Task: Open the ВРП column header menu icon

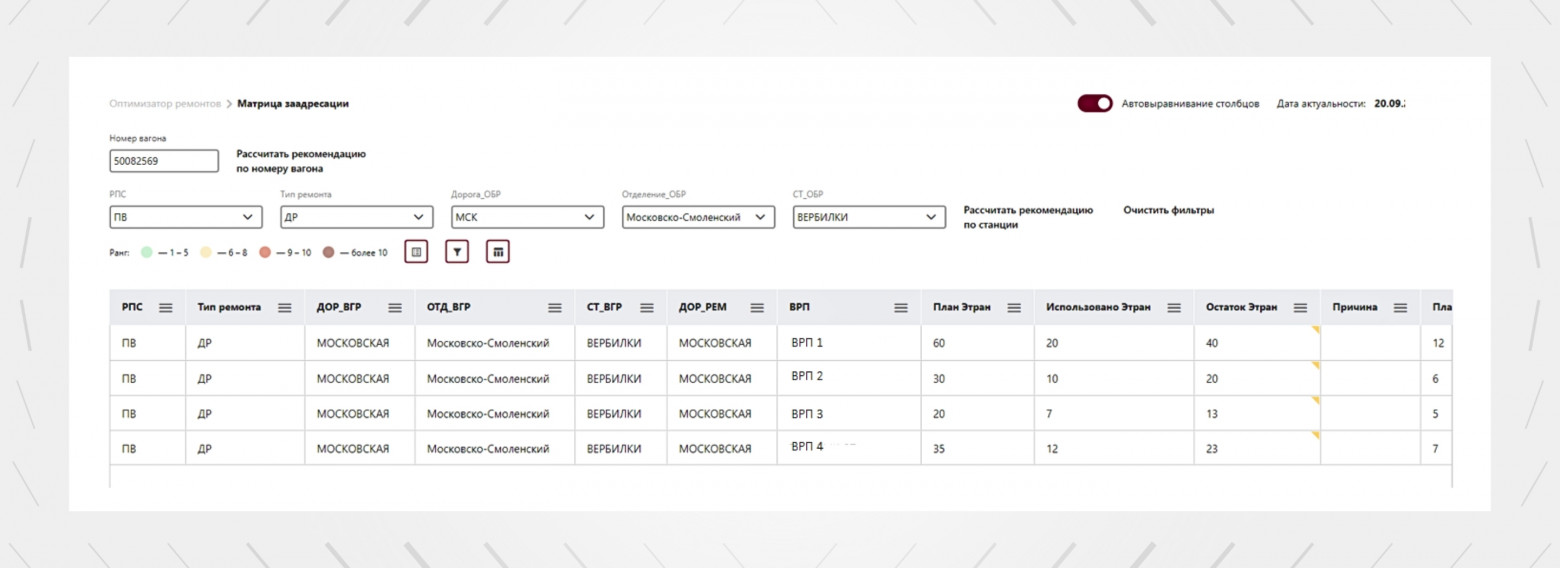Action: coord(901,308)
